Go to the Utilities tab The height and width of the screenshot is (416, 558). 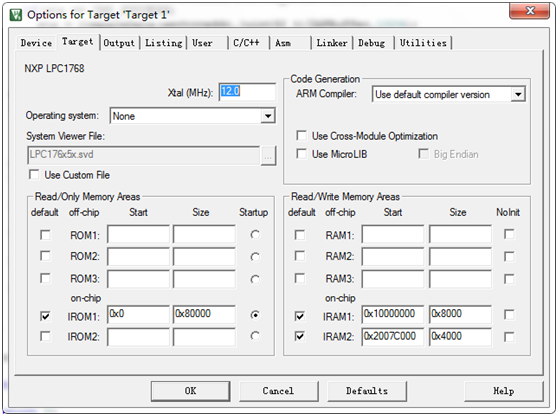(423, 43)
